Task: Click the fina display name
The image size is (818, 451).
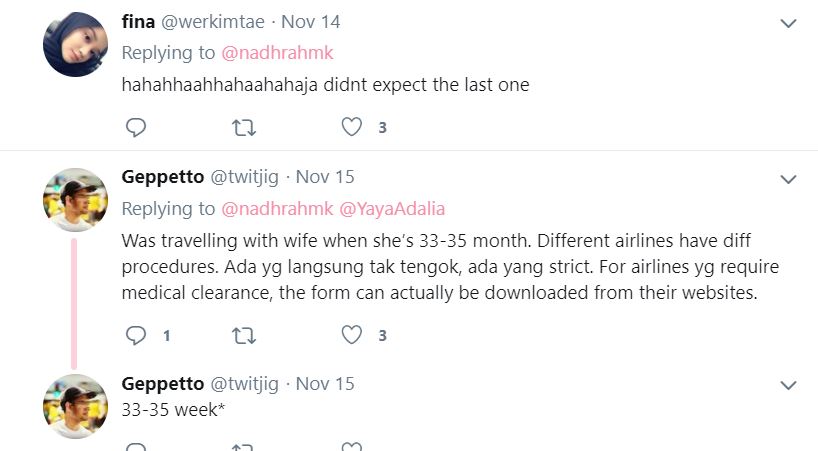Action: pos(138,22)
